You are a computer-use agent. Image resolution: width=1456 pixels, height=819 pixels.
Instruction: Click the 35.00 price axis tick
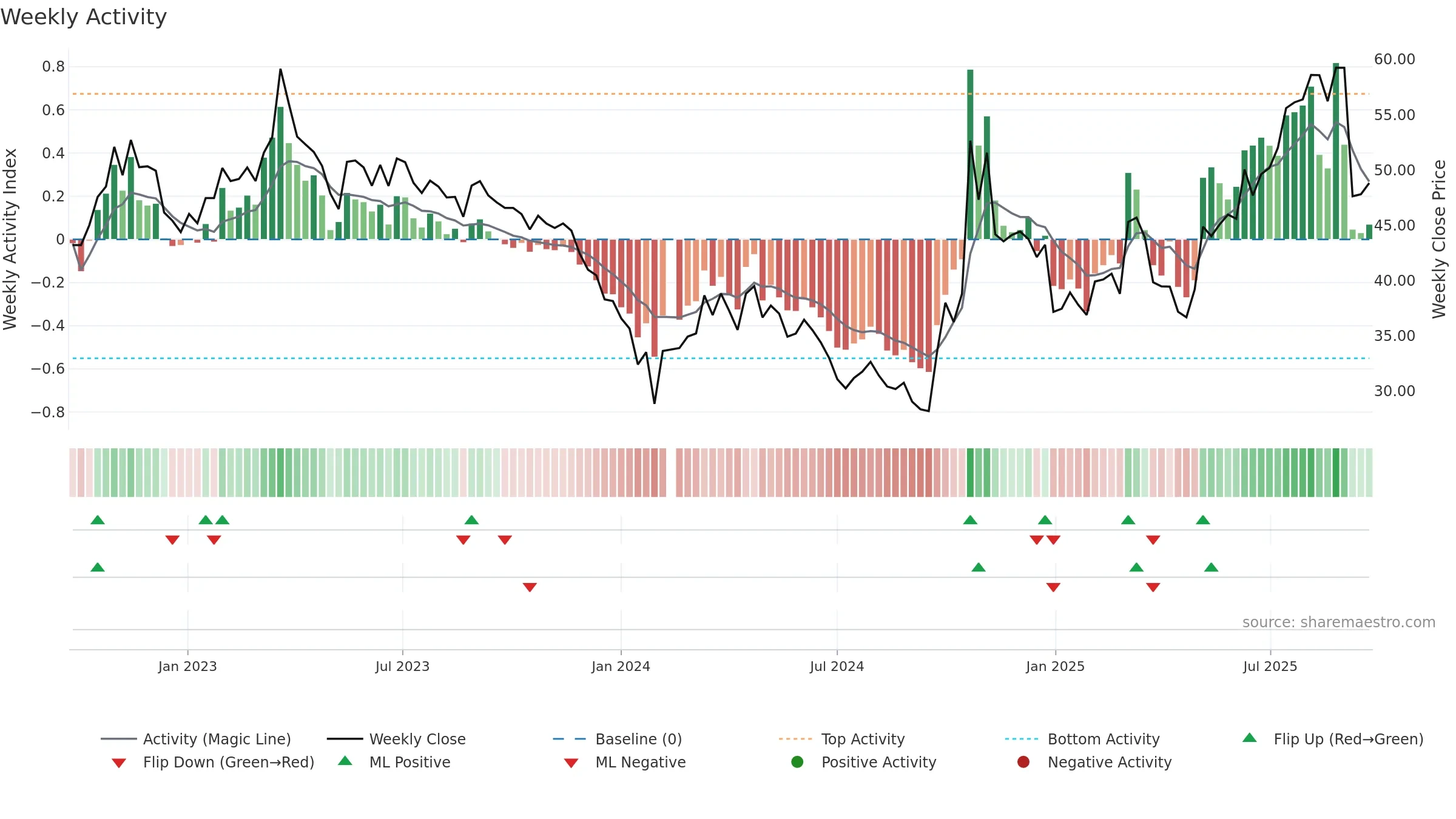coord(1394,336)
